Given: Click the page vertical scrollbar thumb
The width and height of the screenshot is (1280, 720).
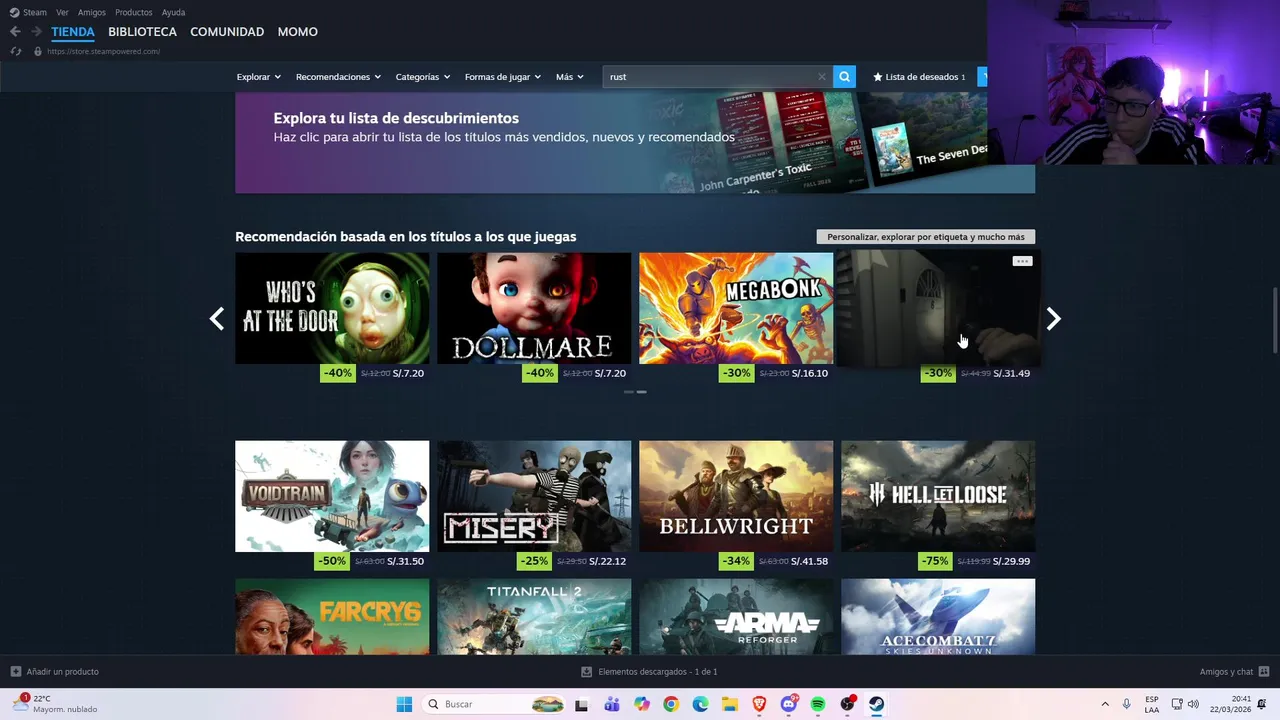Looking at the screenshot, I should [1274, 319].
